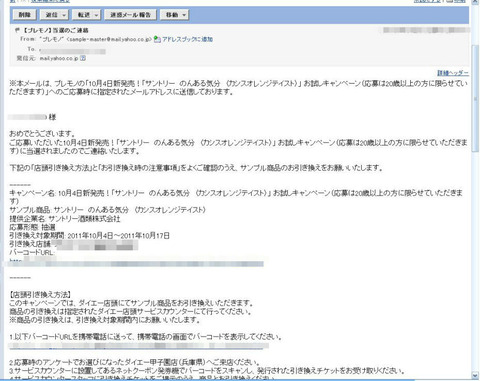The height and width of the screenshot is (381, 480).
Task: Click the scrollbar down arrow
Action: pyautogui.click(x=475, y=376)
